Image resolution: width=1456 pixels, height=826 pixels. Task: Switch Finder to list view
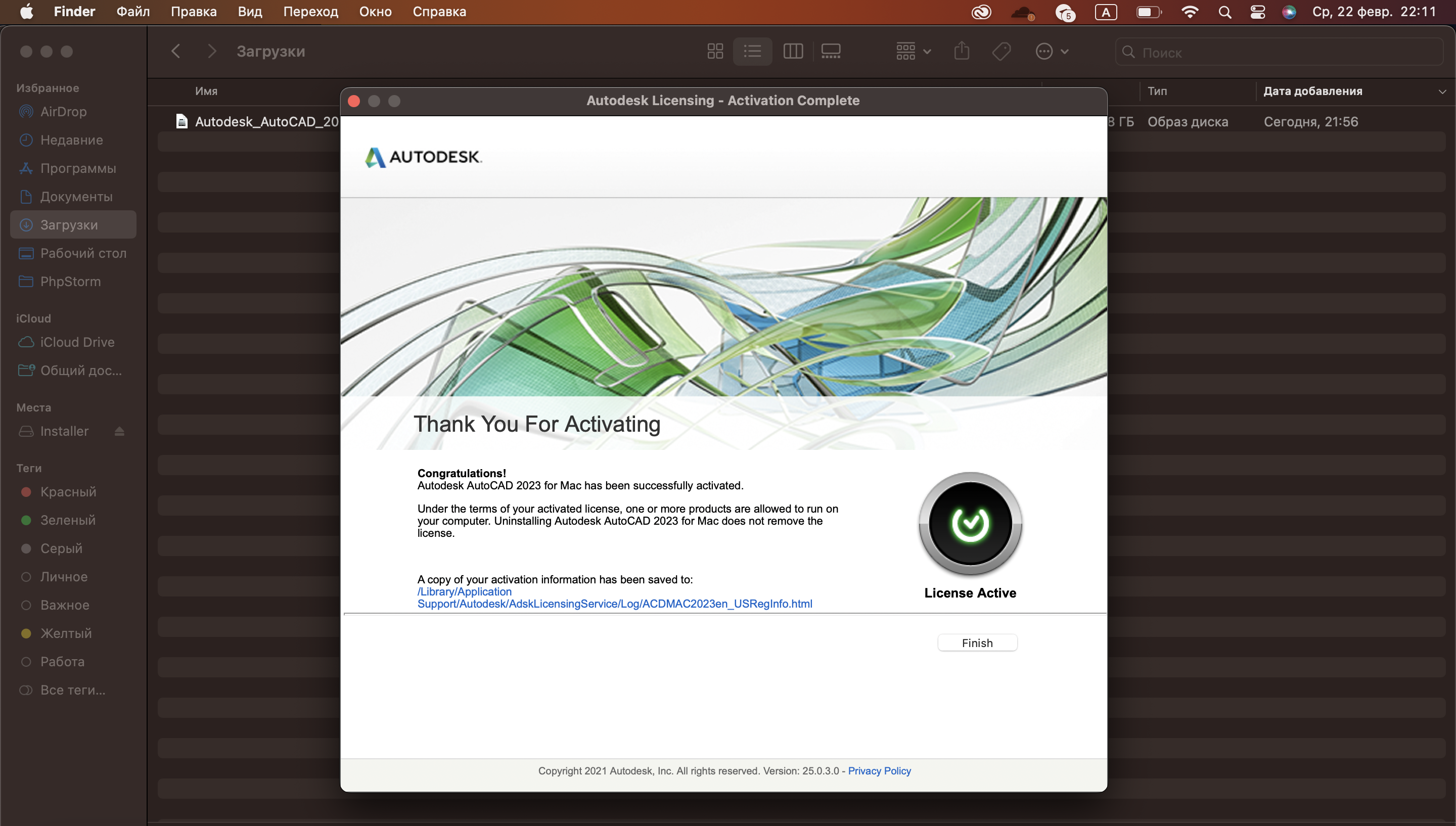click(x=752, y=52)
